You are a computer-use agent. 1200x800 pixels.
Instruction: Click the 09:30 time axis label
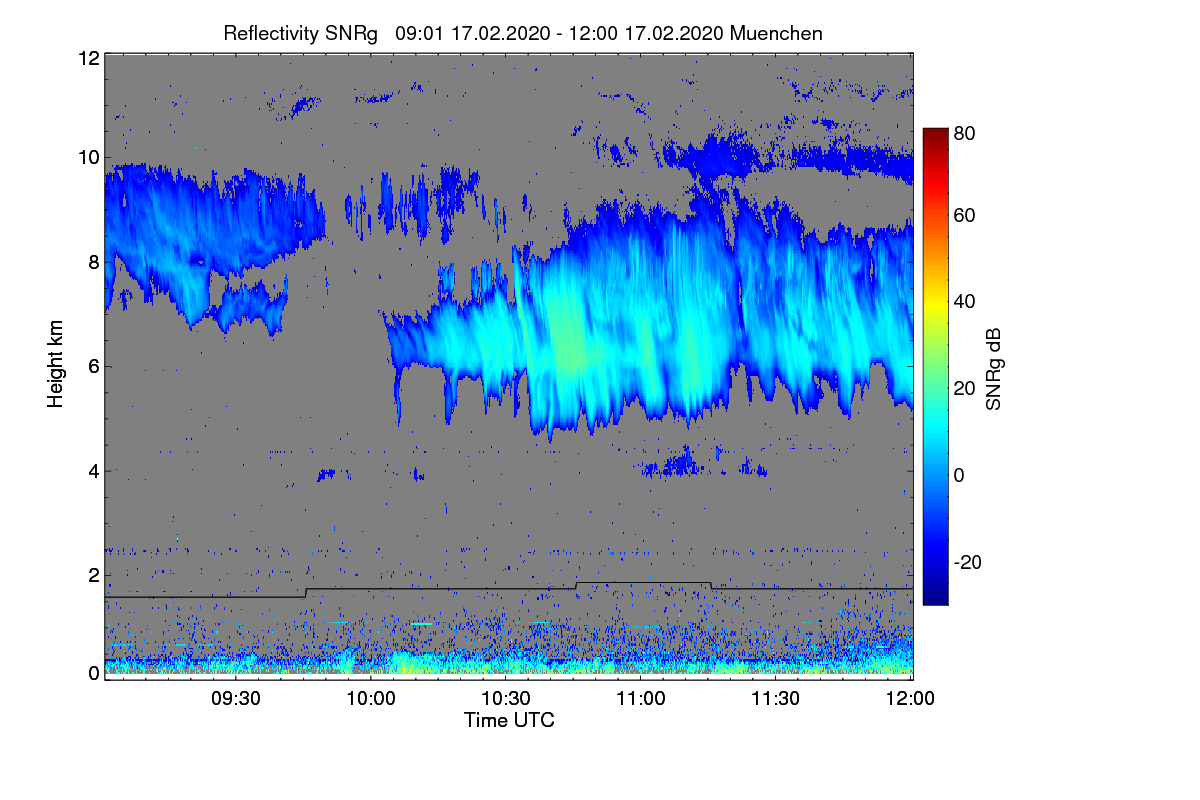point(235,698)
